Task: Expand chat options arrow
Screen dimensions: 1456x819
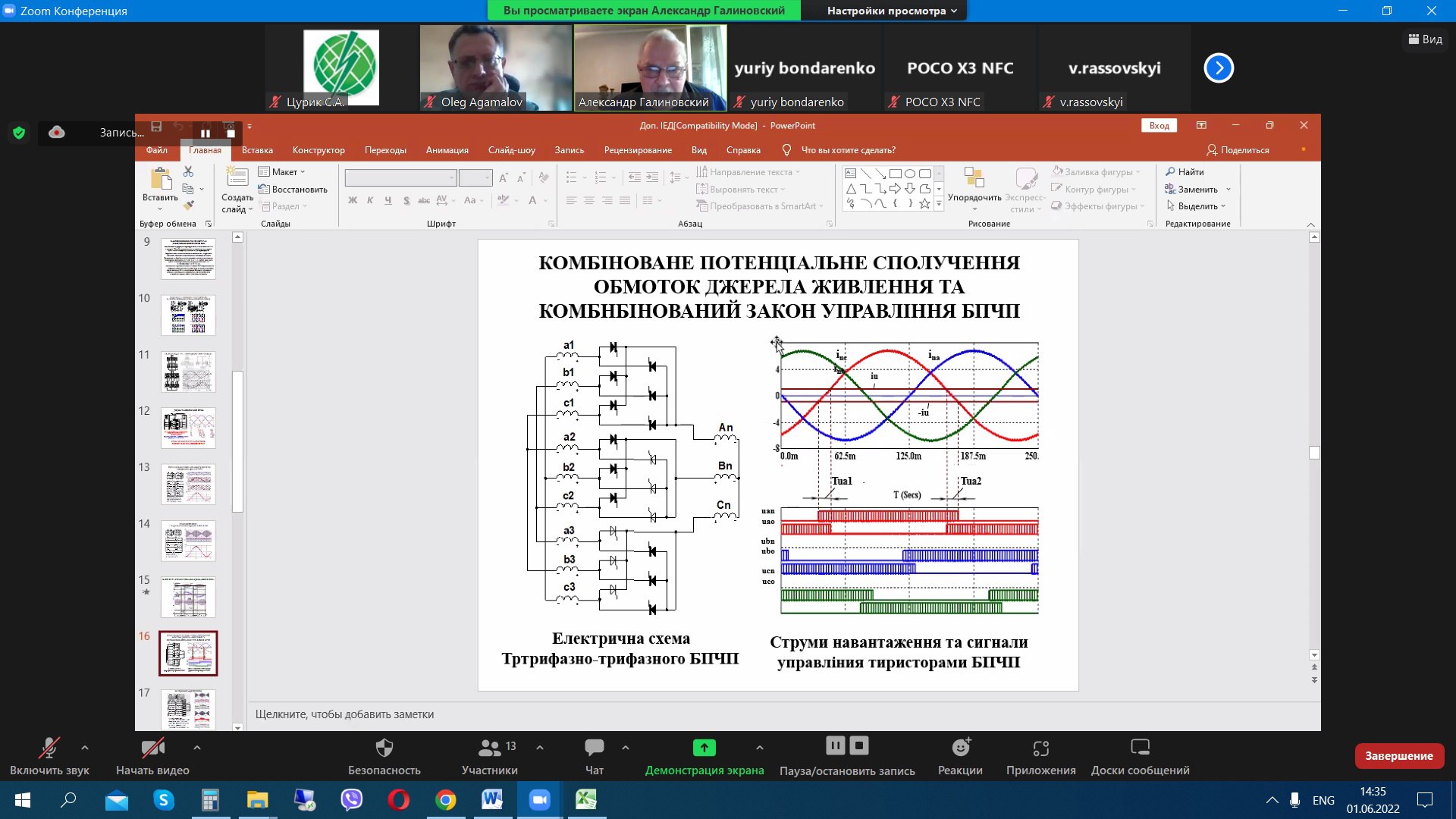Action: click(626, 748)
